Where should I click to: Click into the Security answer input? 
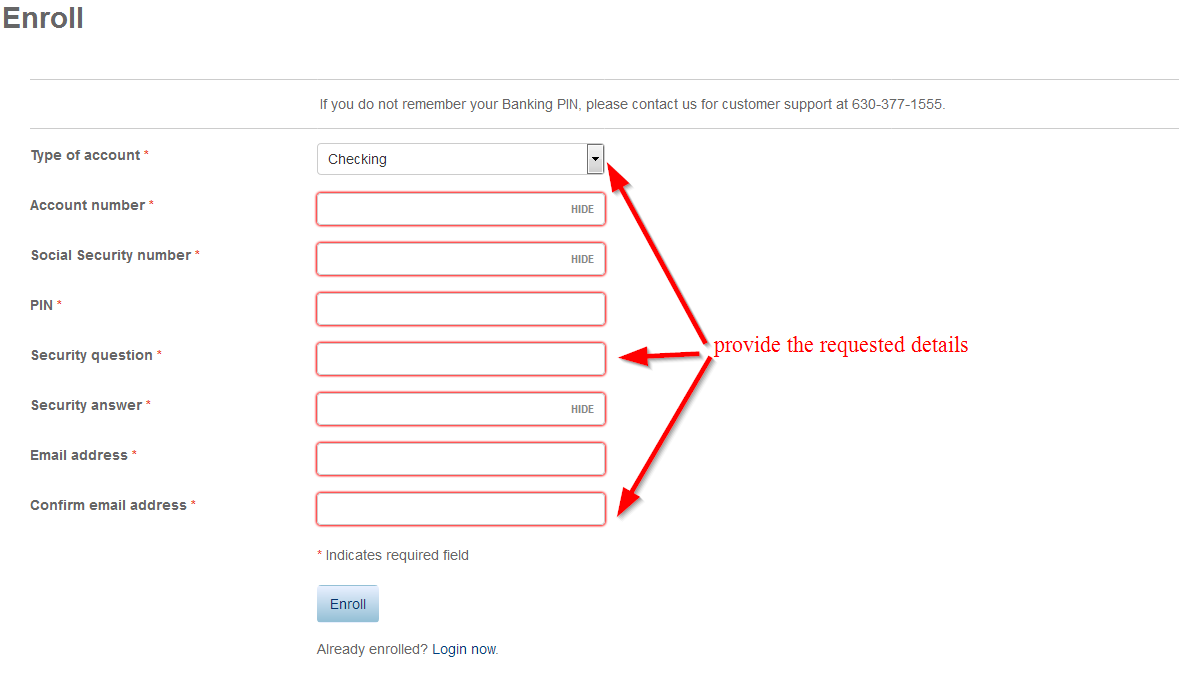pos(461,409)
